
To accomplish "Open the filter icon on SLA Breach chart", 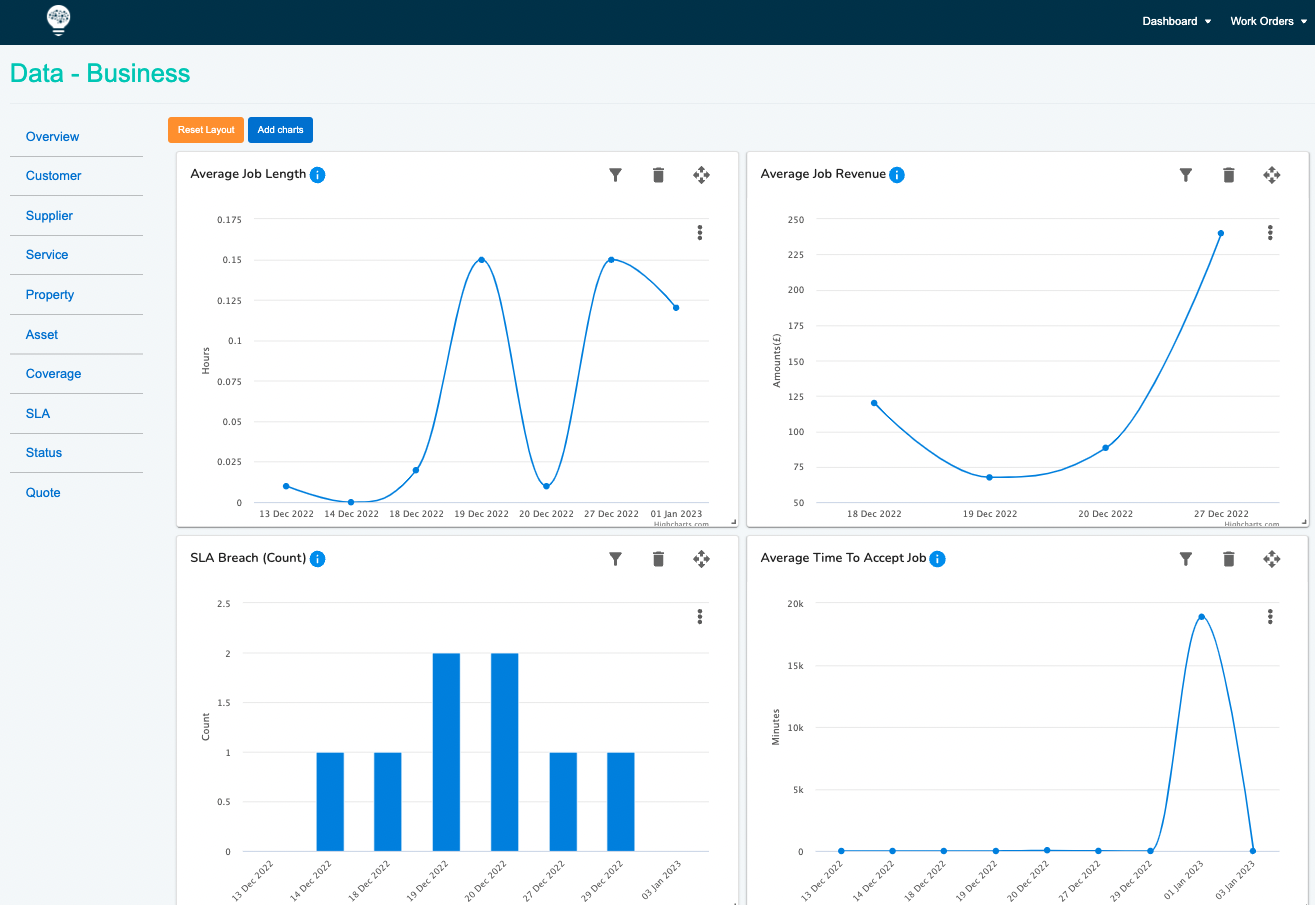I will 615,559.
